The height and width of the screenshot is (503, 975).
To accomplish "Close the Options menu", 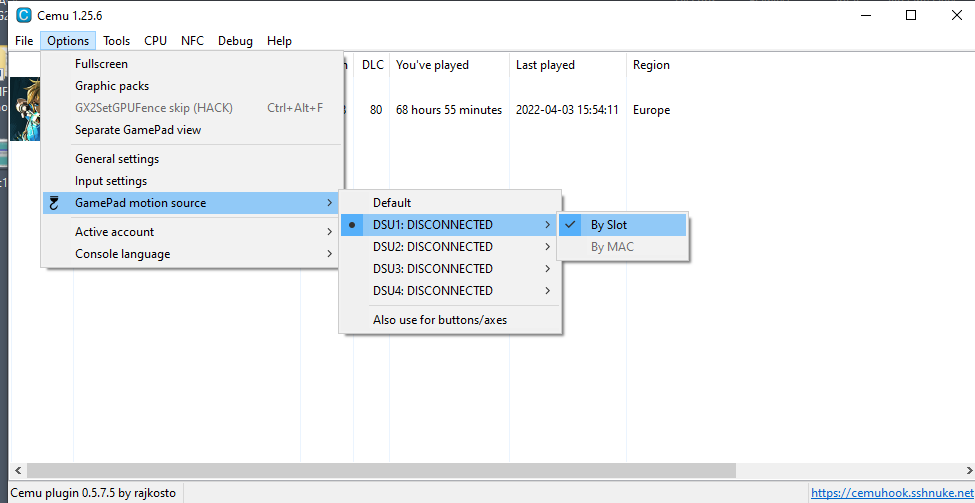I will [x=68, y=41].
